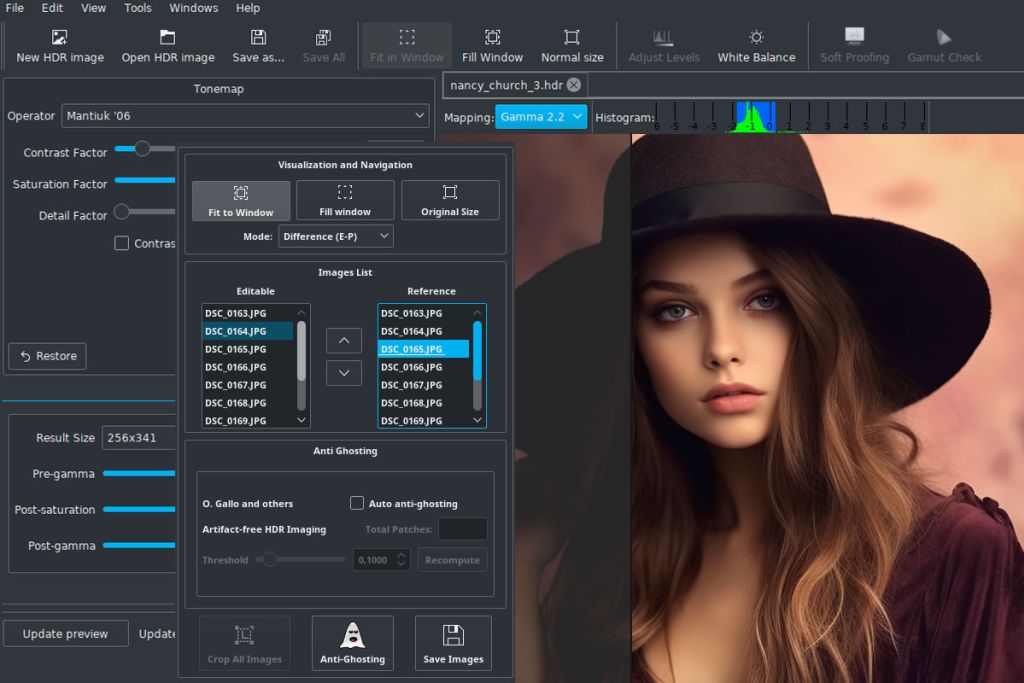Viewport: 1024px width, 683px height.
Task: Select the Normal size view icon
Action: 572,45
